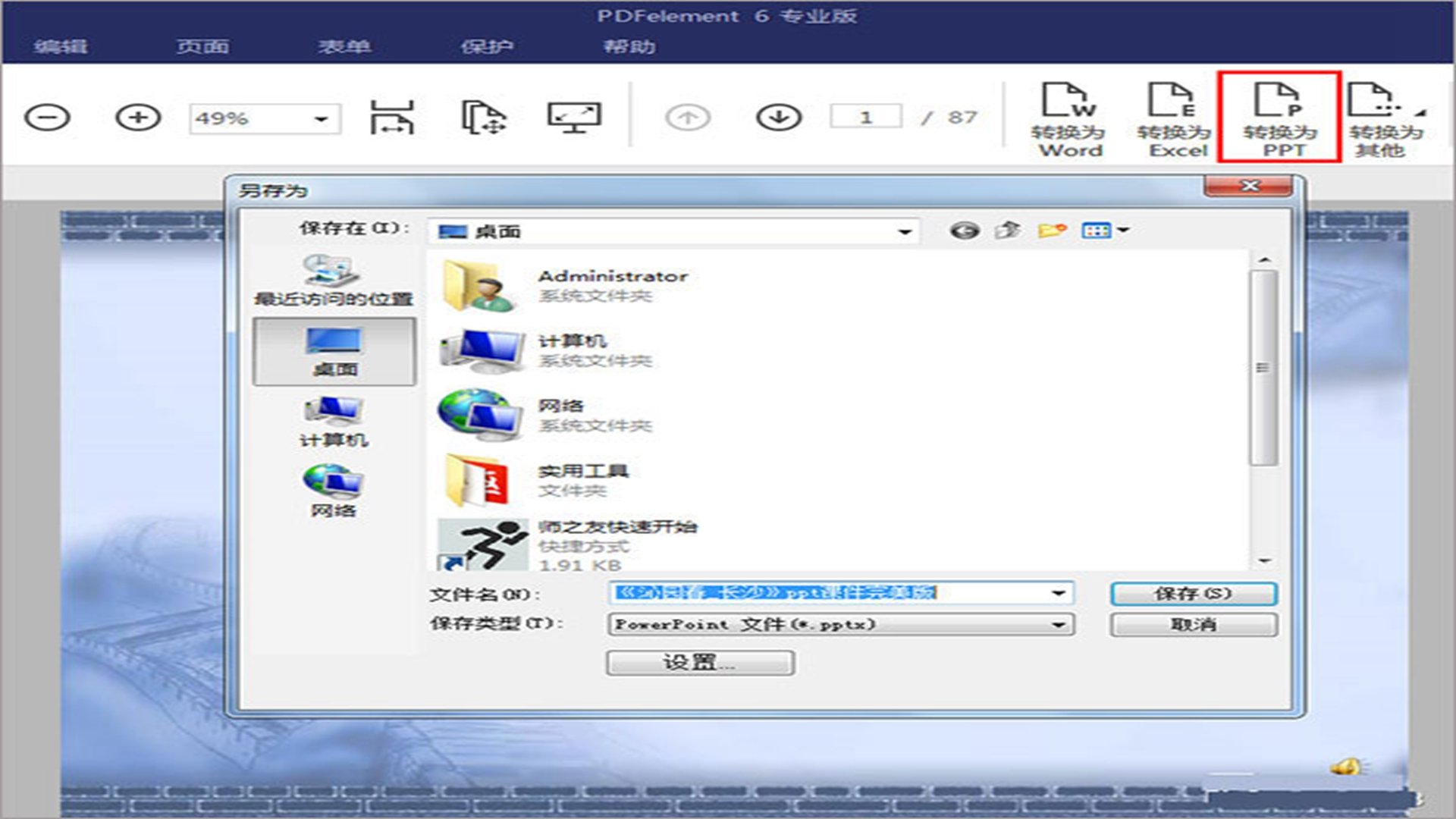Image resolution: width=1456 pixels, height=819 pixels.
Task: Go to next page with down arrow
Action: tap(779, 118)
